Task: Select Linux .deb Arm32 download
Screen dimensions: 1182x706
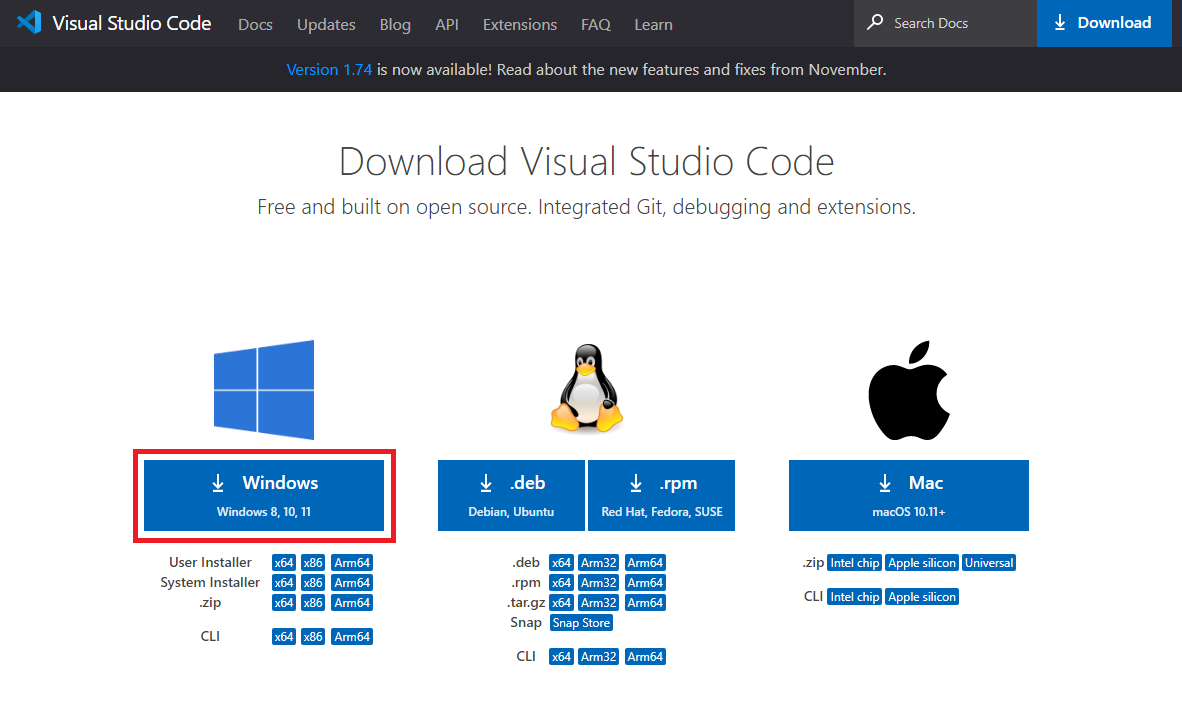Action: (x=599, y=563)
